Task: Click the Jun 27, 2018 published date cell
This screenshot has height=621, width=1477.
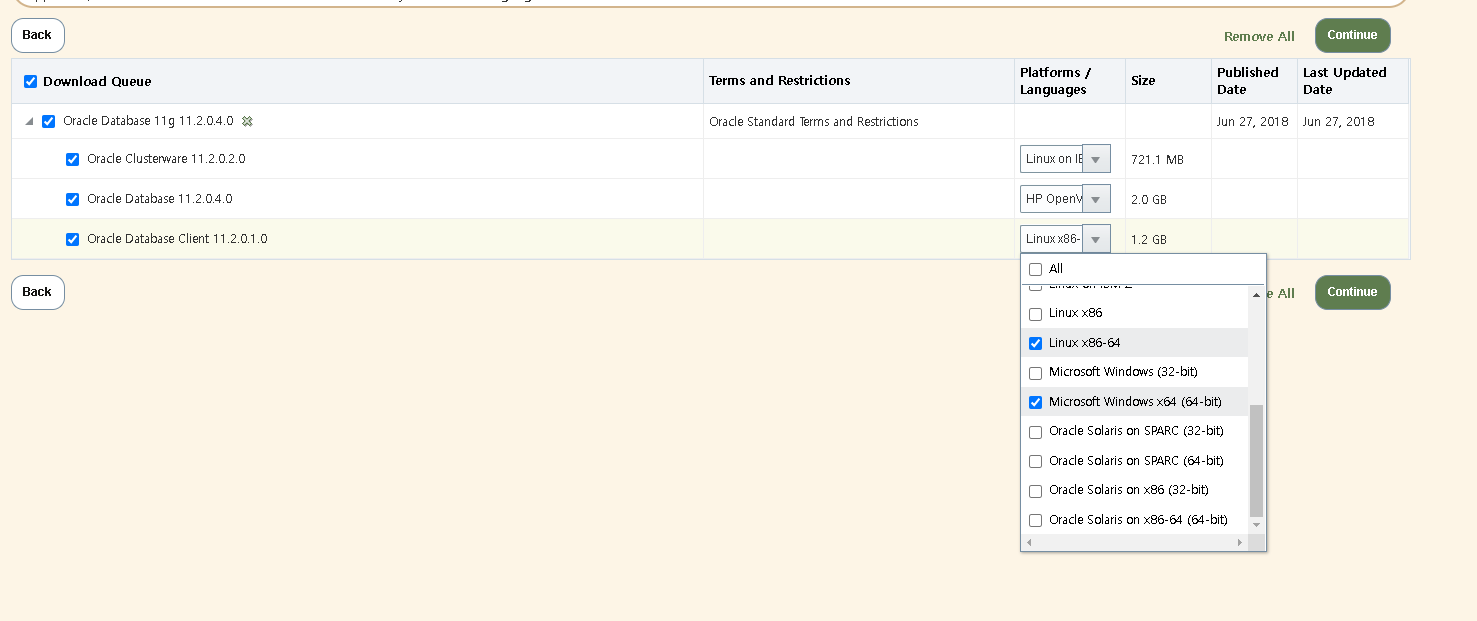Action: (x=1252, y=122)
